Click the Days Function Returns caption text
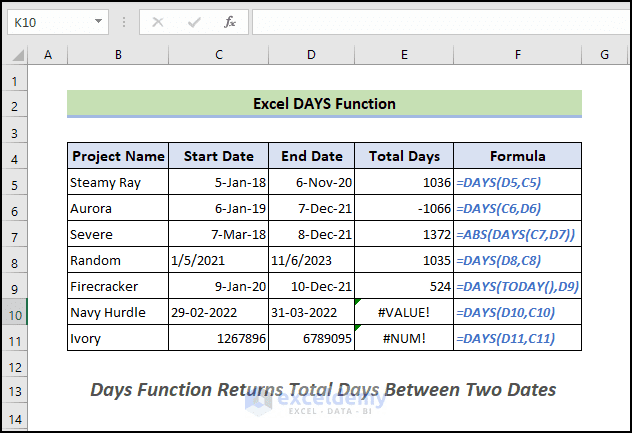Viewport: 632px width, 433px height. pos(323,390)
